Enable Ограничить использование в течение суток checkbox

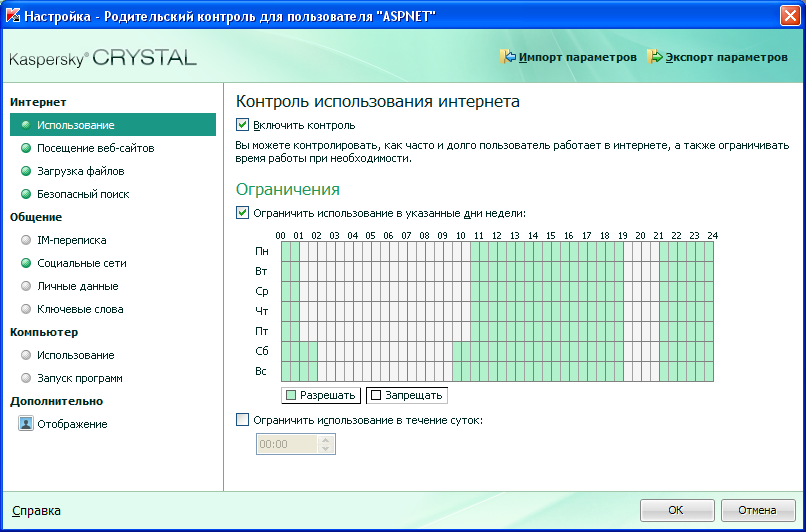(242, 420)
